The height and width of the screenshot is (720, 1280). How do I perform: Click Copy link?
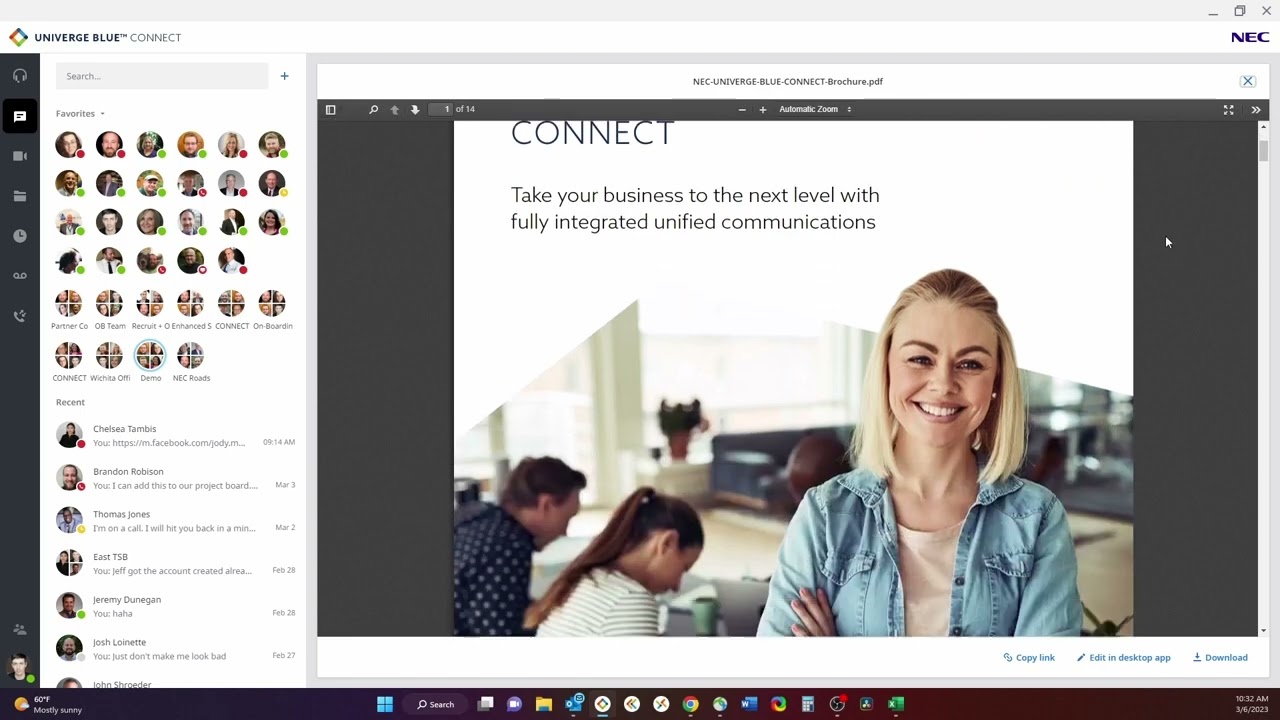coord(1029,658)
